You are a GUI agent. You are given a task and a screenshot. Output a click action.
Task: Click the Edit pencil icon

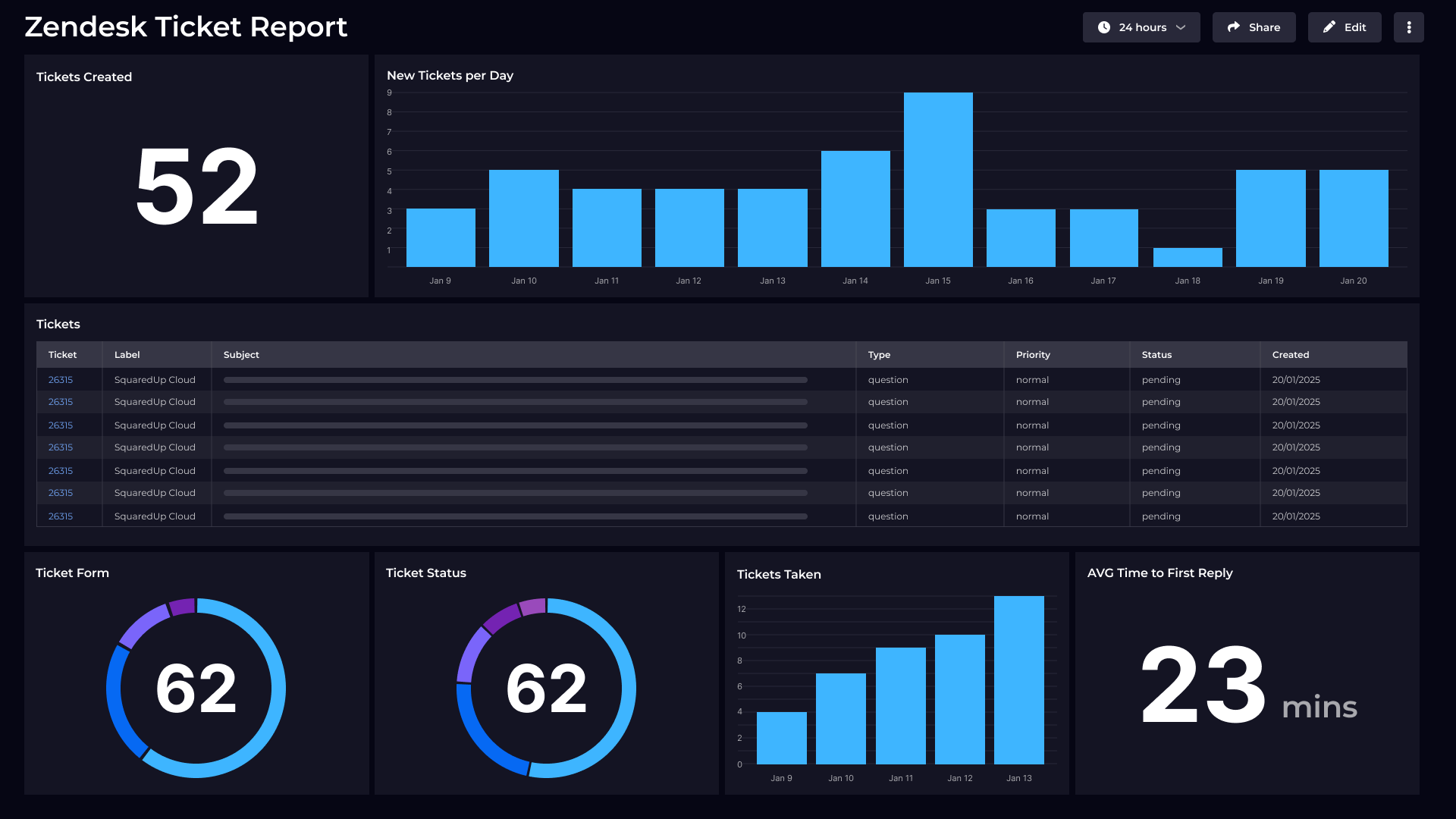point(1329,27)
